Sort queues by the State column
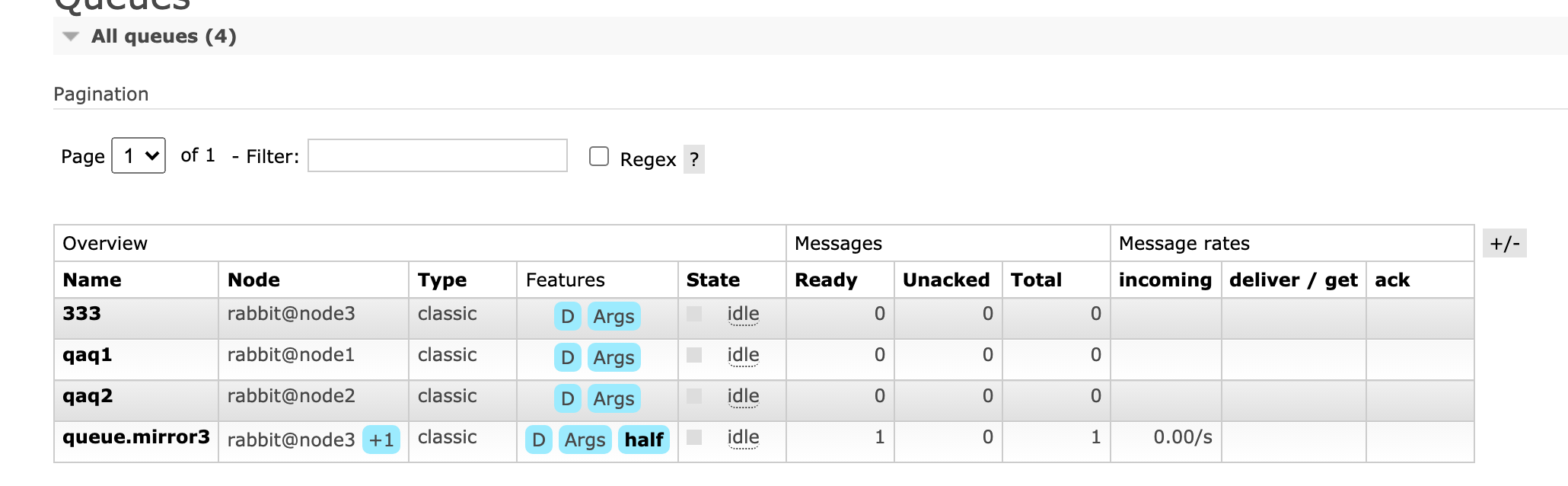Screen dimensions: 1568x486 [x=712, y=280]
